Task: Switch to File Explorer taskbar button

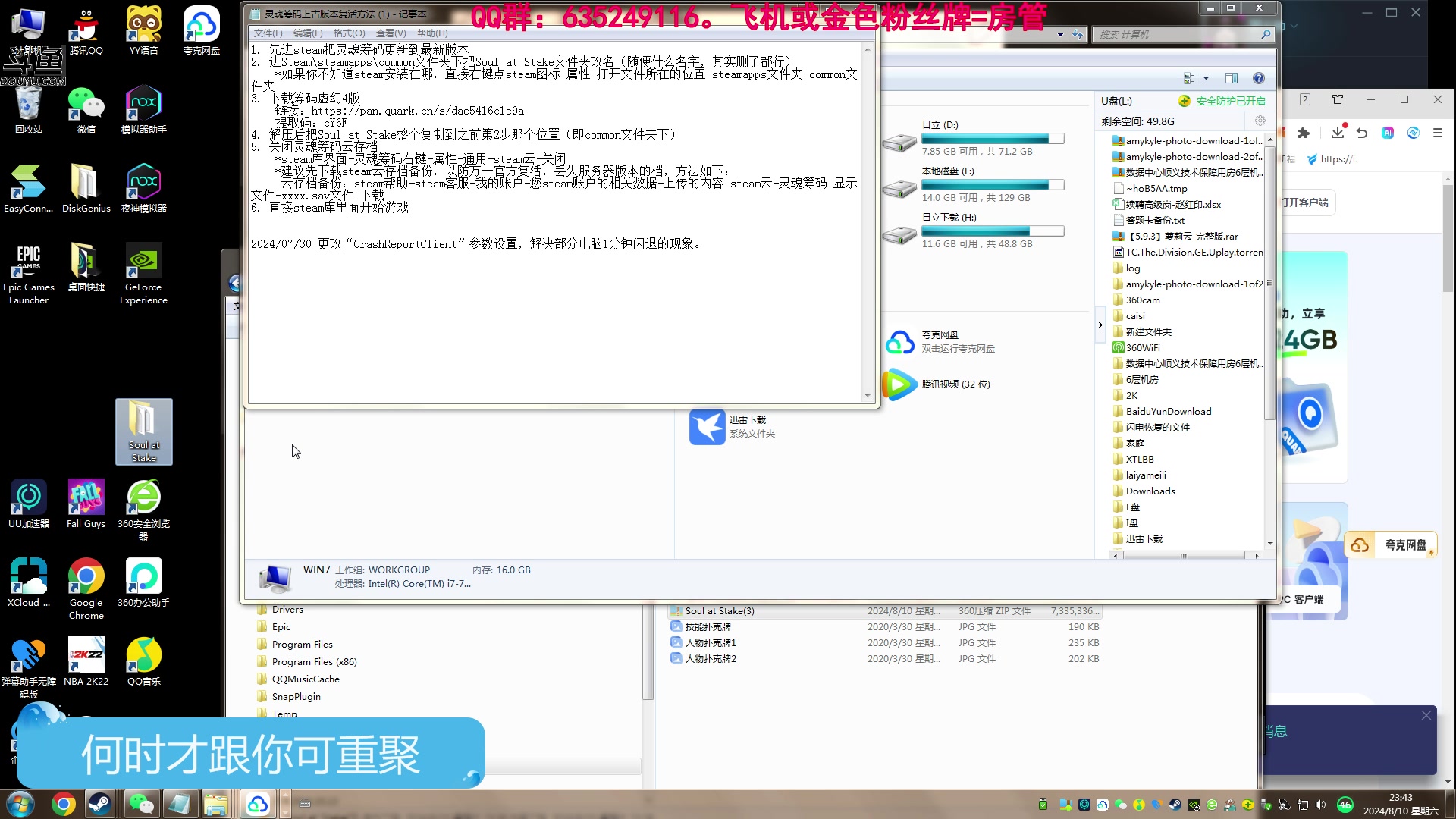Action: pos(215,804)
